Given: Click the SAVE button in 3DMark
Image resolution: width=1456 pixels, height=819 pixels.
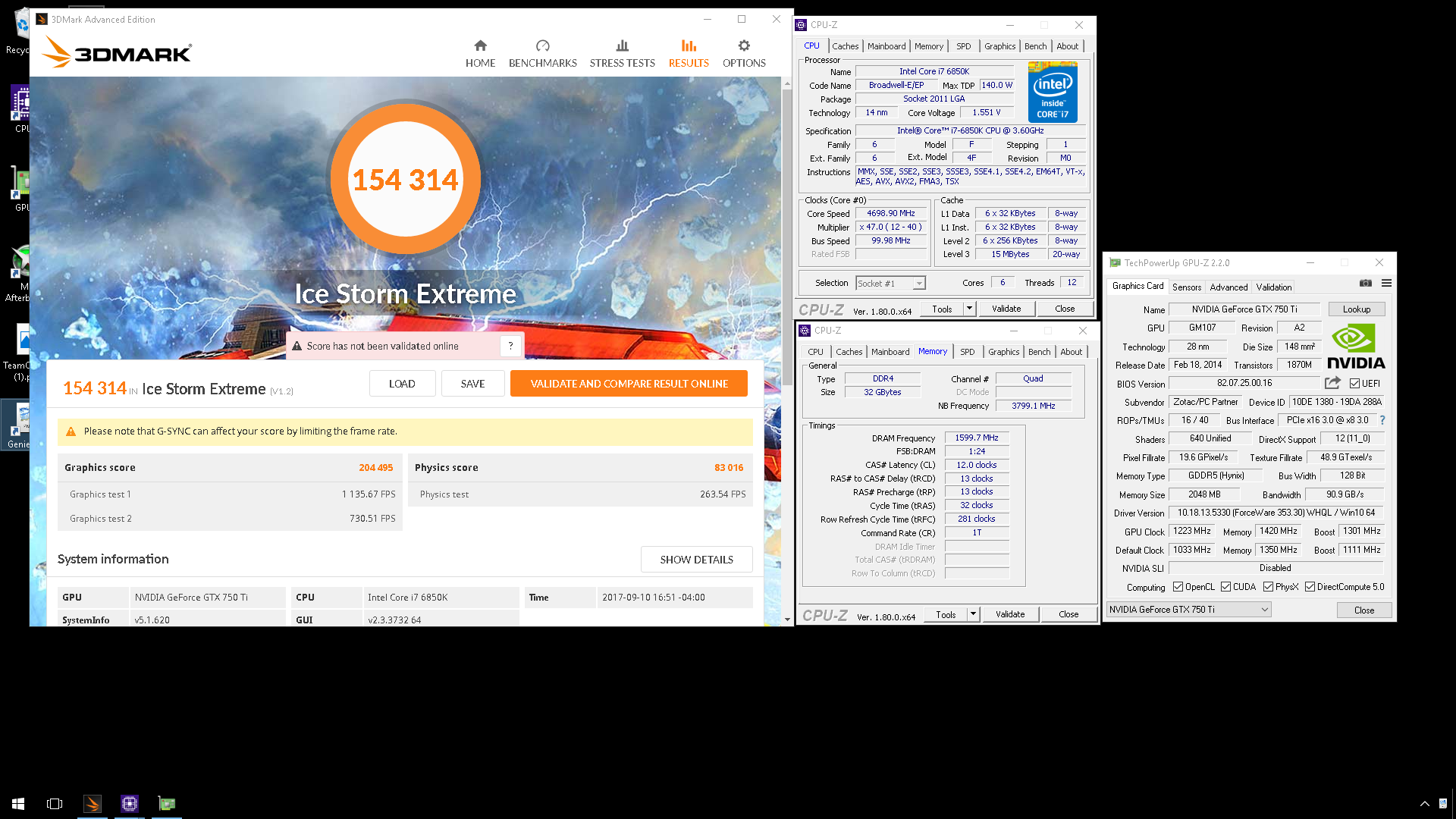Looking at the screenshot, I should click(472, 384).
